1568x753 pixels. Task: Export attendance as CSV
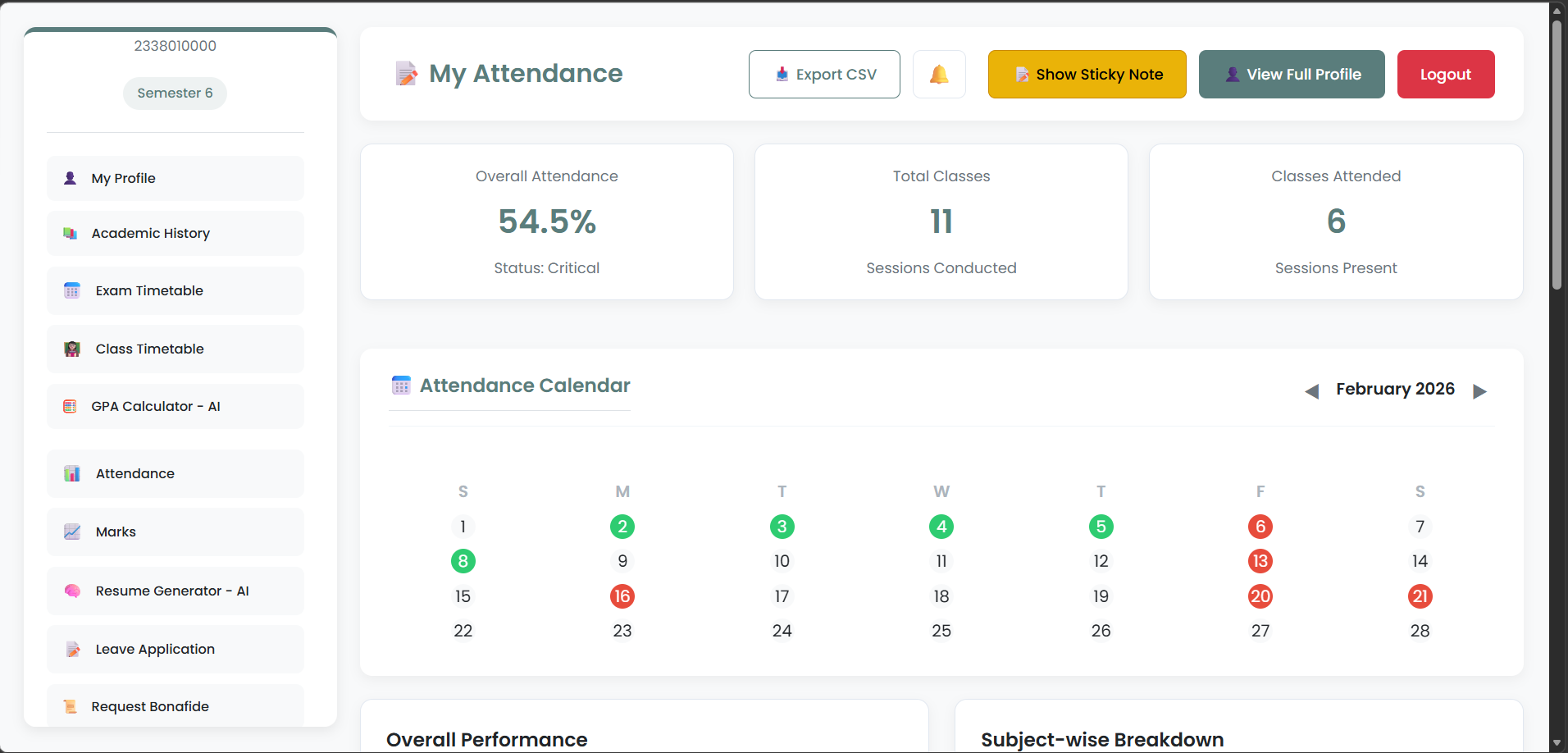824,75
